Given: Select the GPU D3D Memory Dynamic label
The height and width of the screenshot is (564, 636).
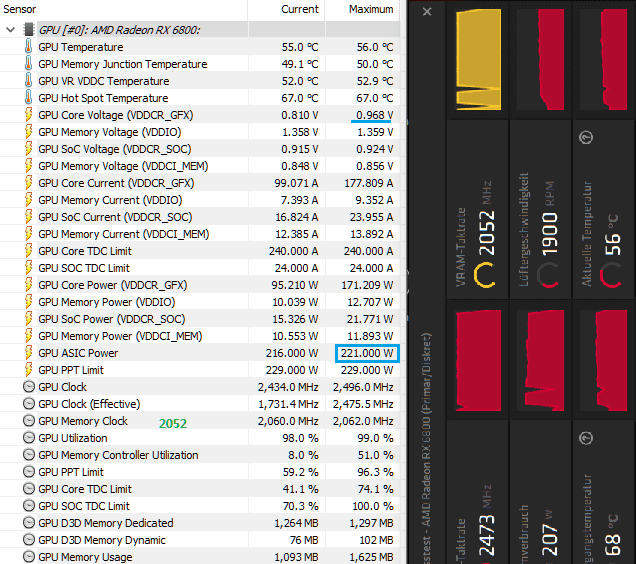Looking at the screenshot, I should point(102,540).
